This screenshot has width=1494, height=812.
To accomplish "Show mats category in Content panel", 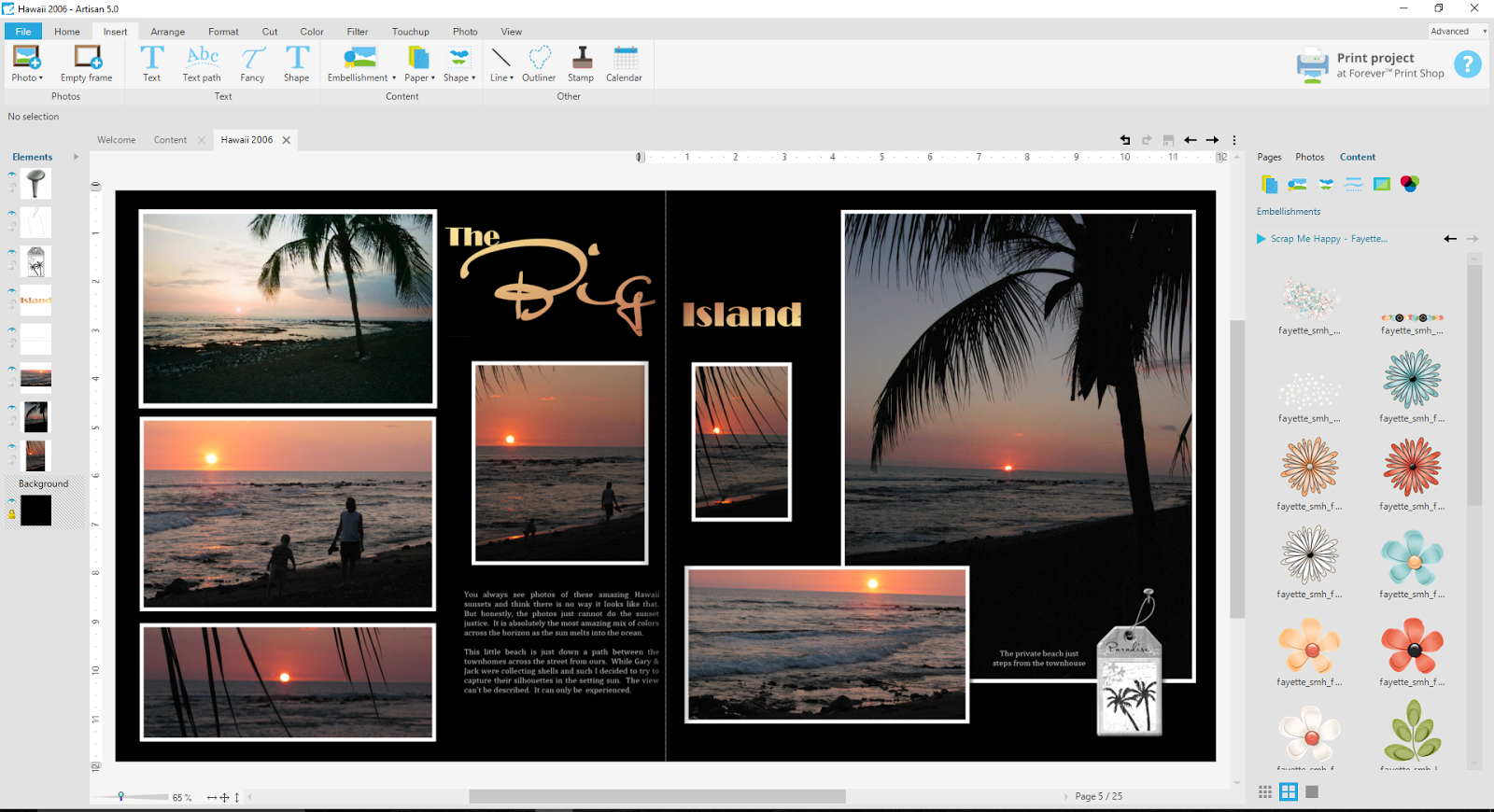I will coord(1382,184).
